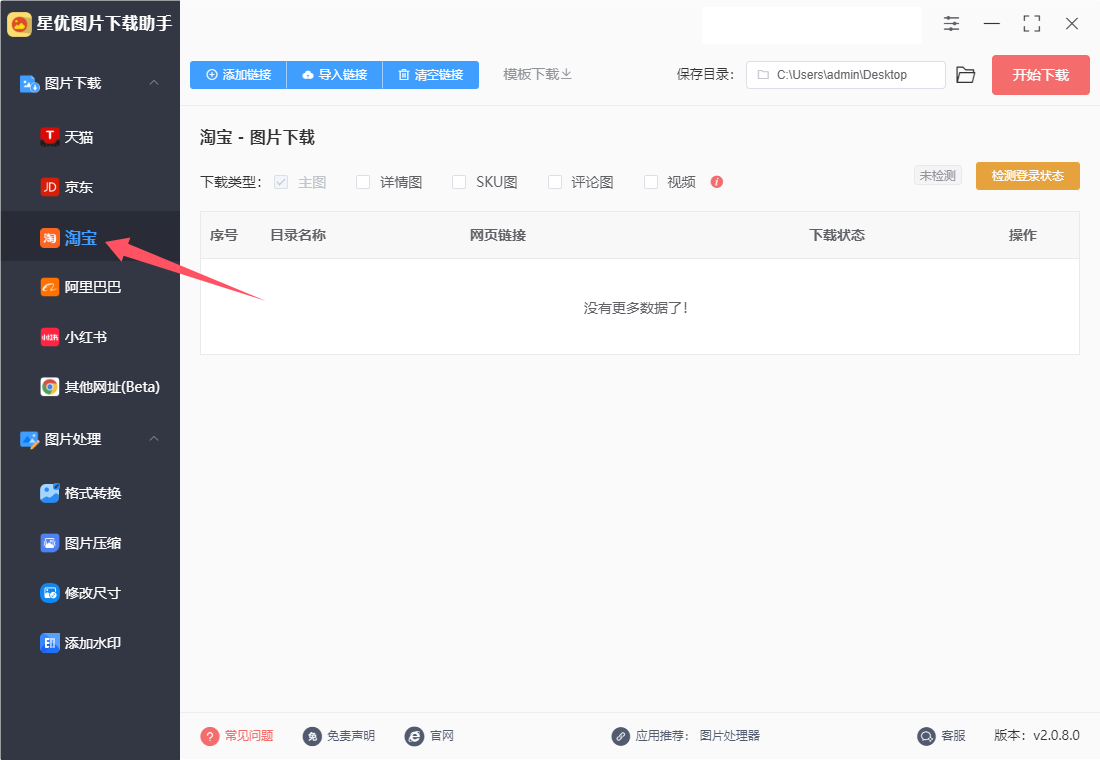Toggle fullscreen window icon
Screen dimensions: 1100x760
1031,24
